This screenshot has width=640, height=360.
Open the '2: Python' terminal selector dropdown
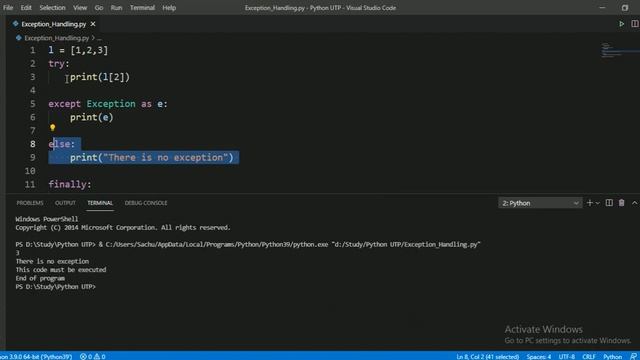coord(540,203)
